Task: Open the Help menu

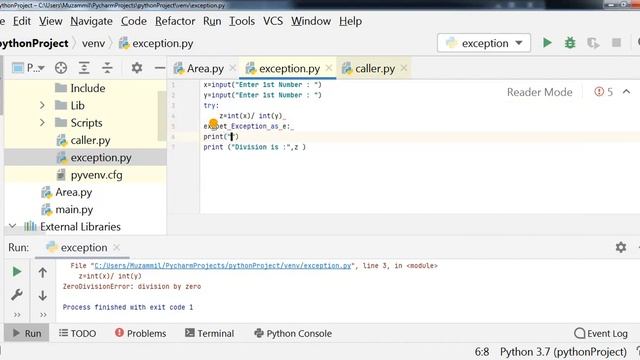Action: click(x=351, y=21)
